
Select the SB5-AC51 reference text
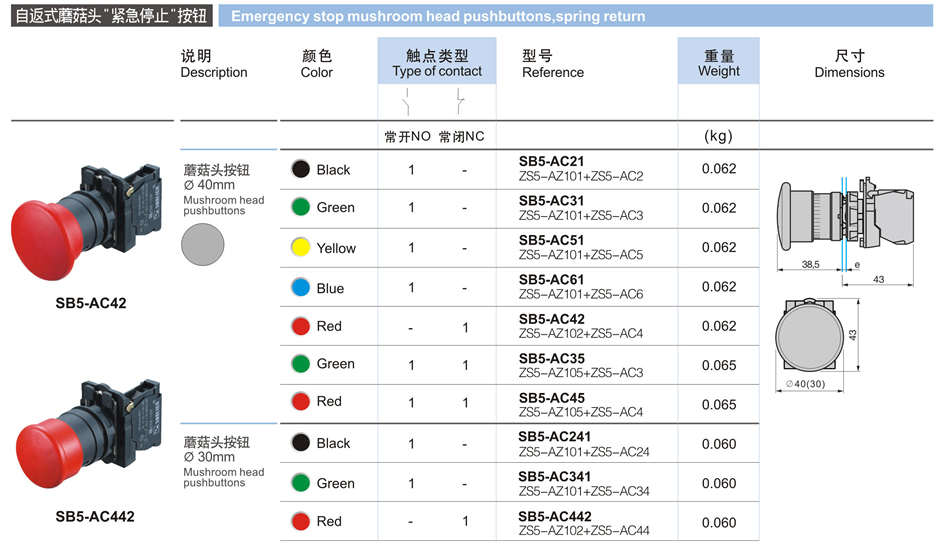552,240
